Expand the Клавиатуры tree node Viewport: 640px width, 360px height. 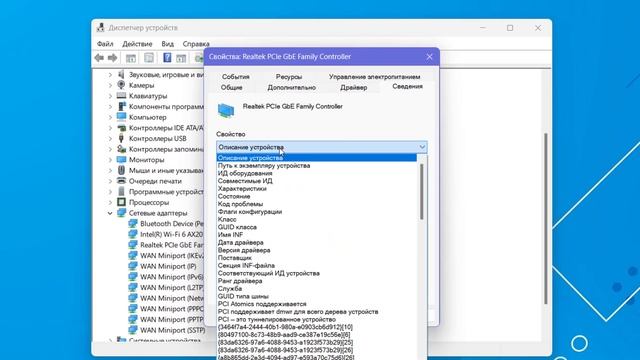click(110, 96)
